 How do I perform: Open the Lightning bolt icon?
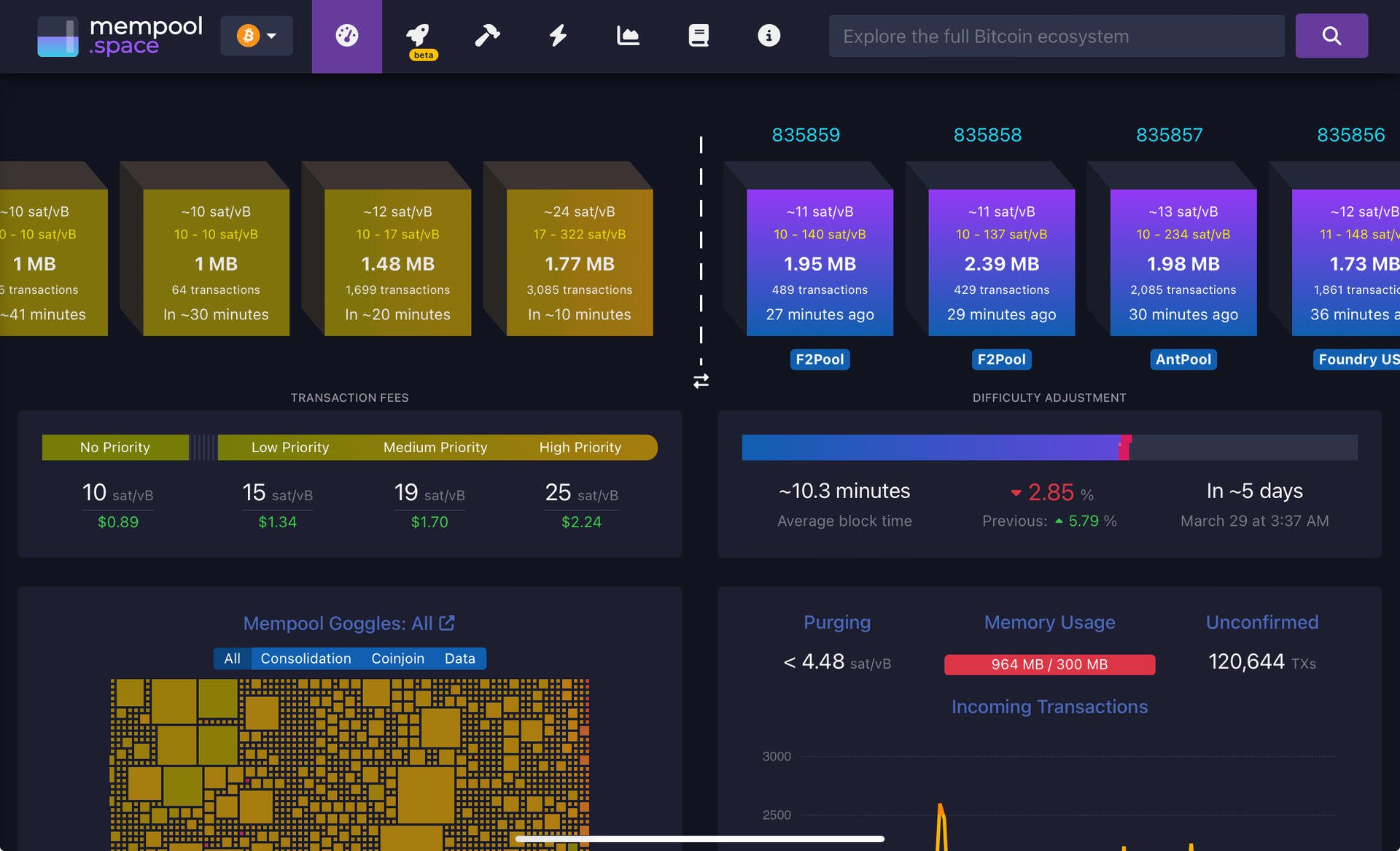click(558, 36)
